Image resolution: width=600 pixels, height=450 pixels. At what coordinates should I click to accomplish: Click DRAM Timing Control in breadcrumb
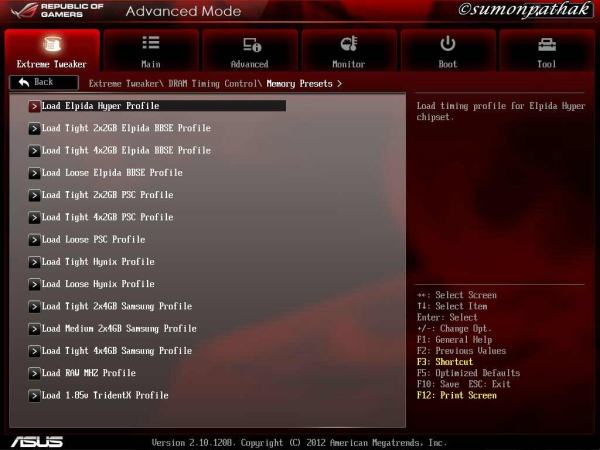click(213, 83)
